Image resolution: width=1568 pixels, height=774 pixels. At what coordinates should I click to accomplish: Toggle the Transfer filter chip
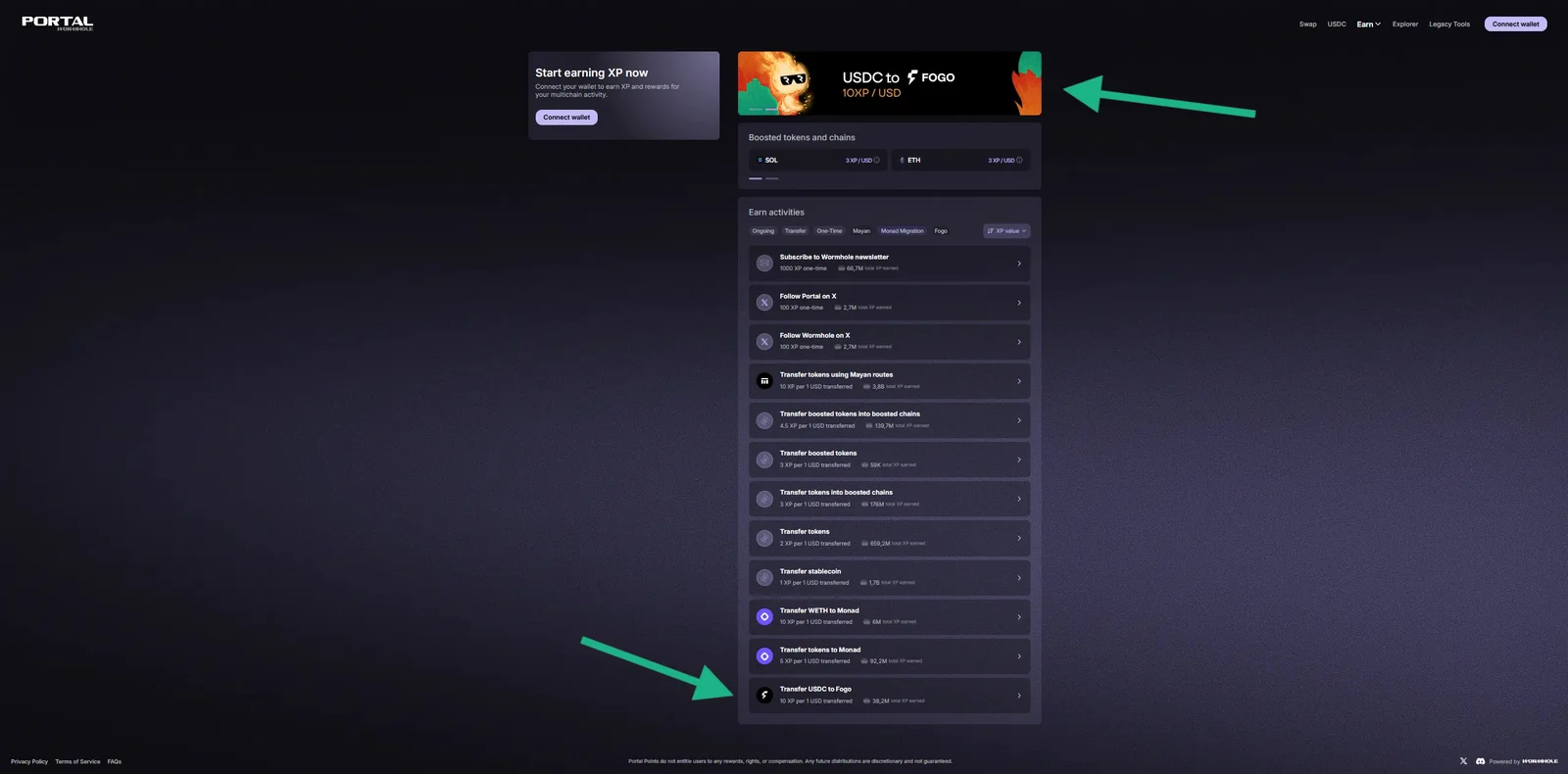click(x=795, y=231)
